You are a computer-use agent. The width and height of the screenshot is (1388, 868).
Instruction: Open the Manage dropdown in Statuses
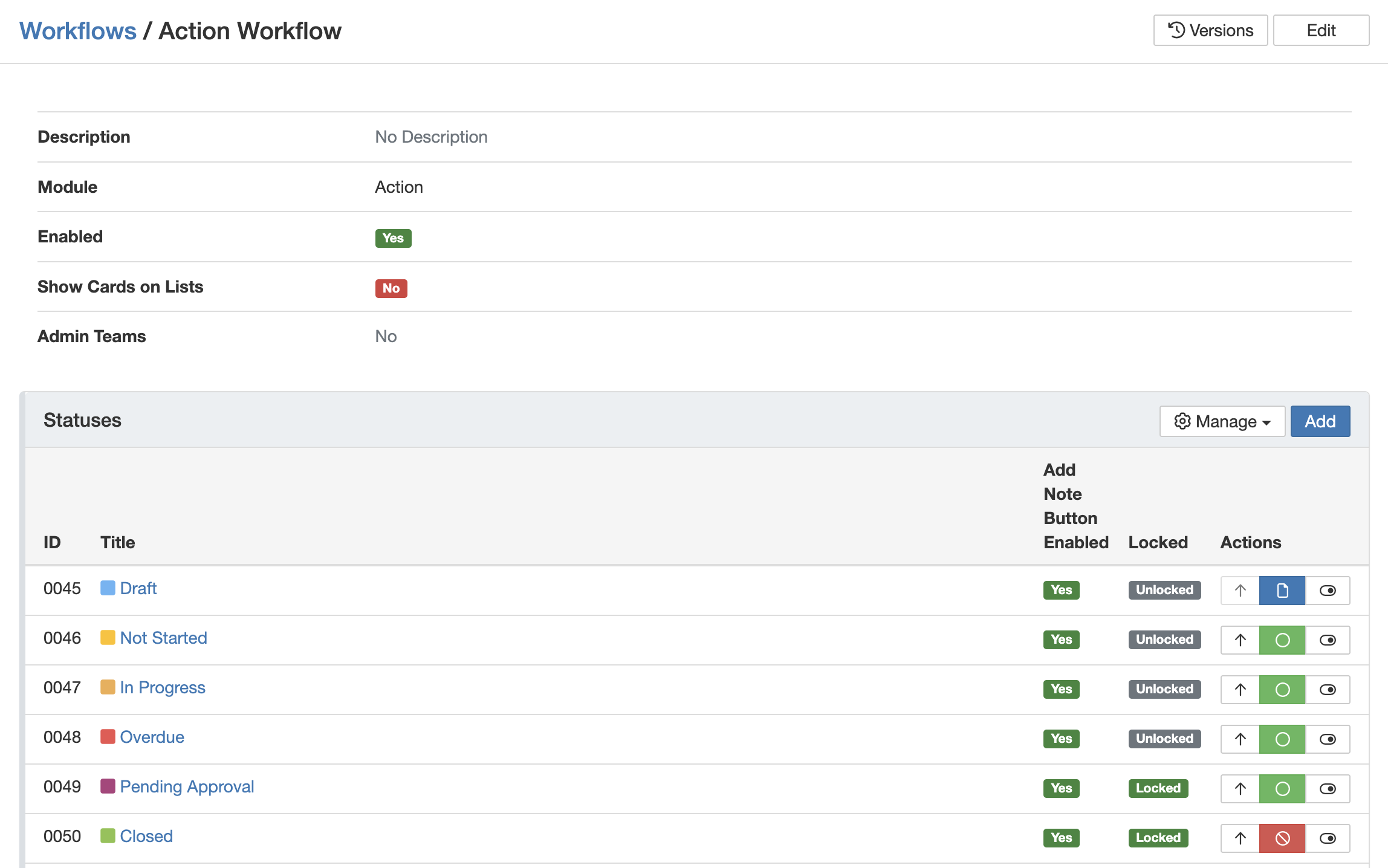[1222, 421]
